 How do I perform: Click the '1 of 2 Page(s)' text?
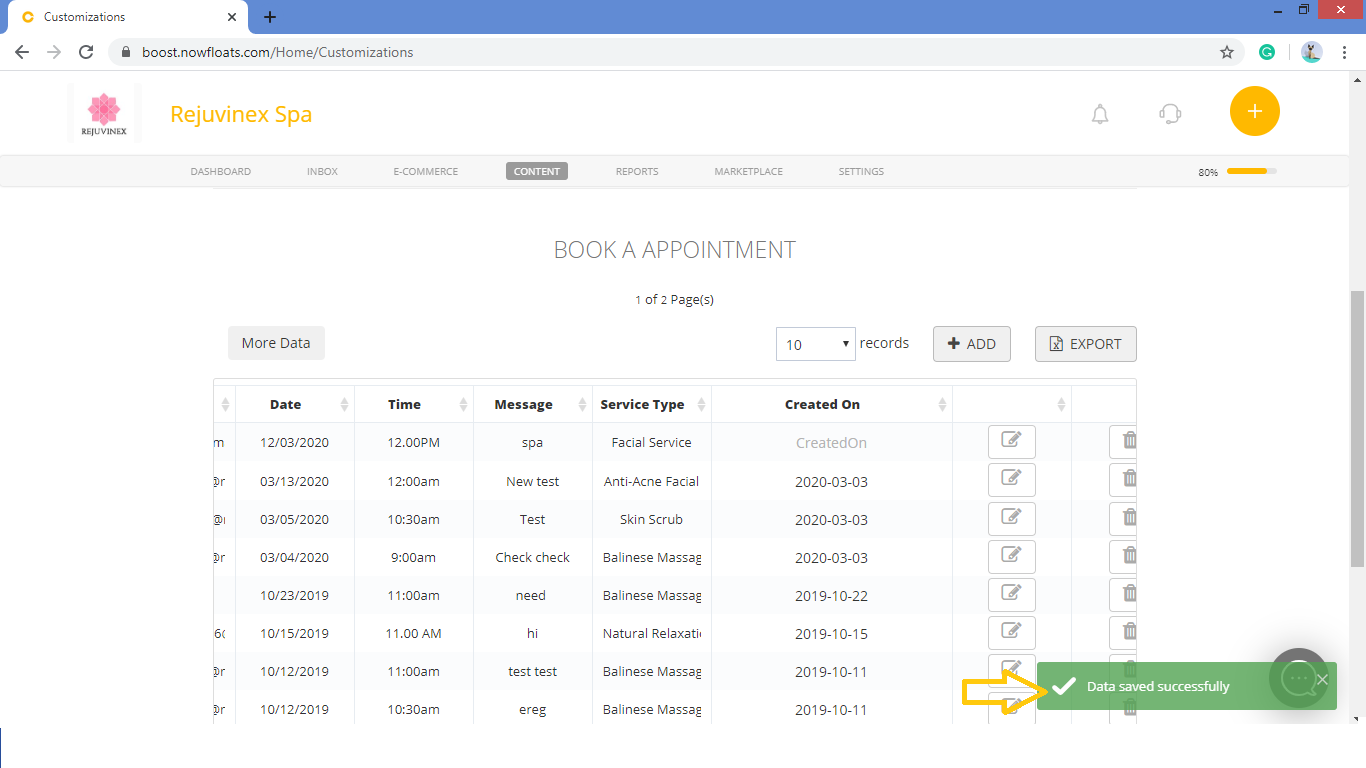pyautogui.click(x=675, y=299)
